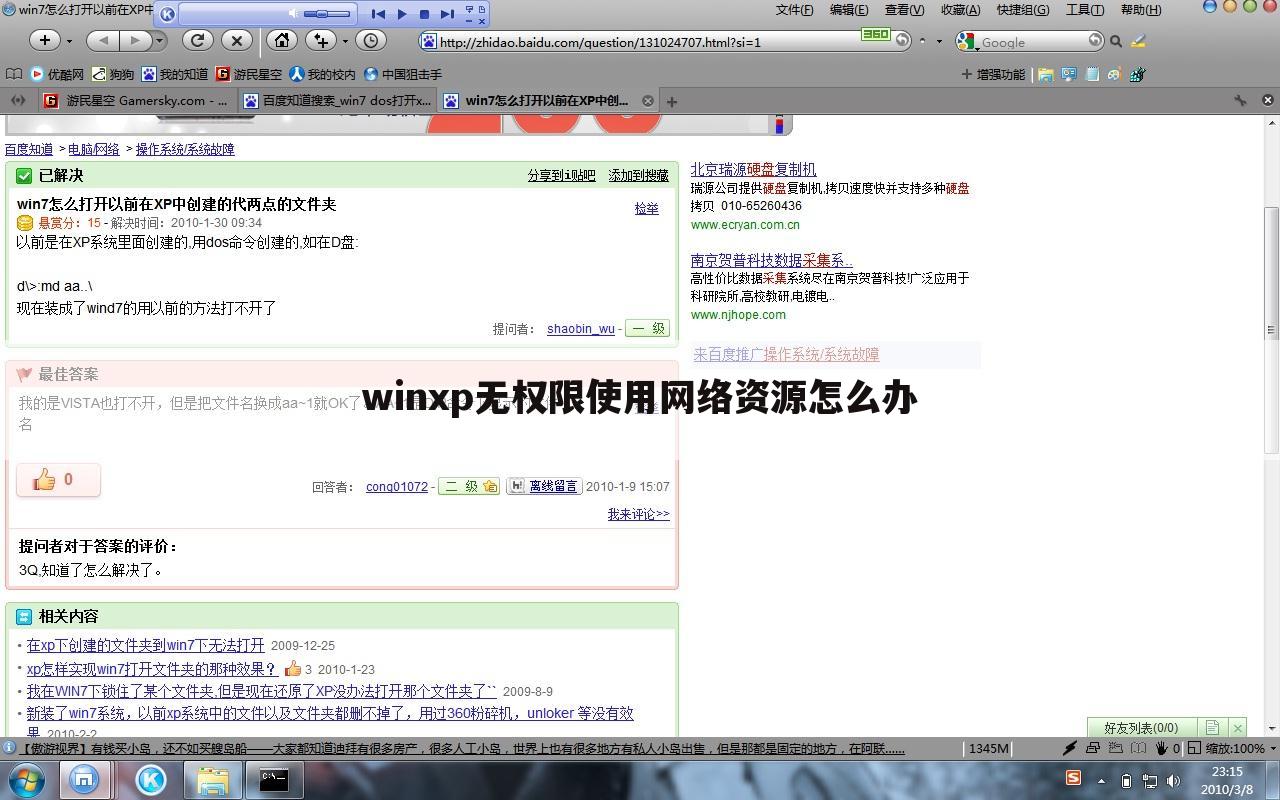Click the mouse-gesture hand icon in the status bar
Image resolution: width=1280 pixels, height=800 pixels.
[x=1162, y=748]
